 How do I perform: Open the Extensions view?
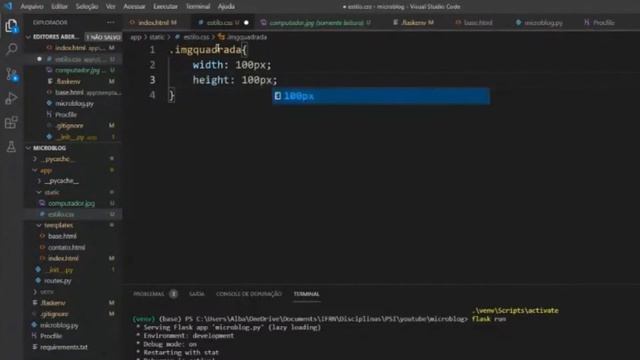(x=11, y=122)
